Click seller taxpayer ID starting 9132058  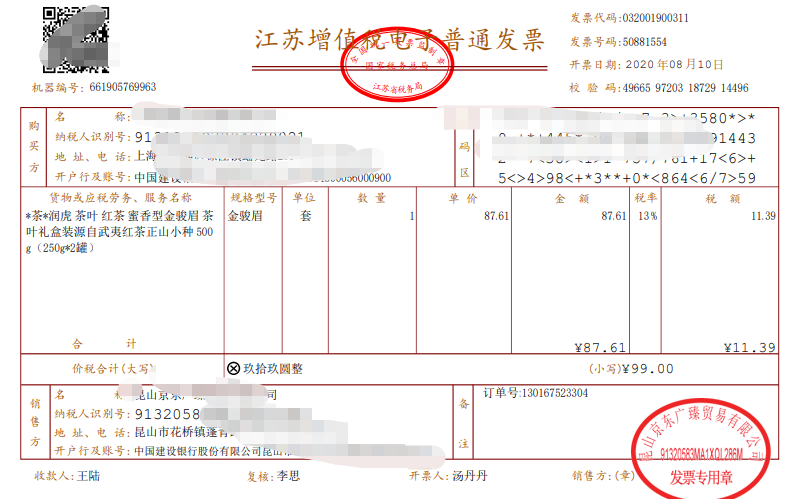coord(168,414)
